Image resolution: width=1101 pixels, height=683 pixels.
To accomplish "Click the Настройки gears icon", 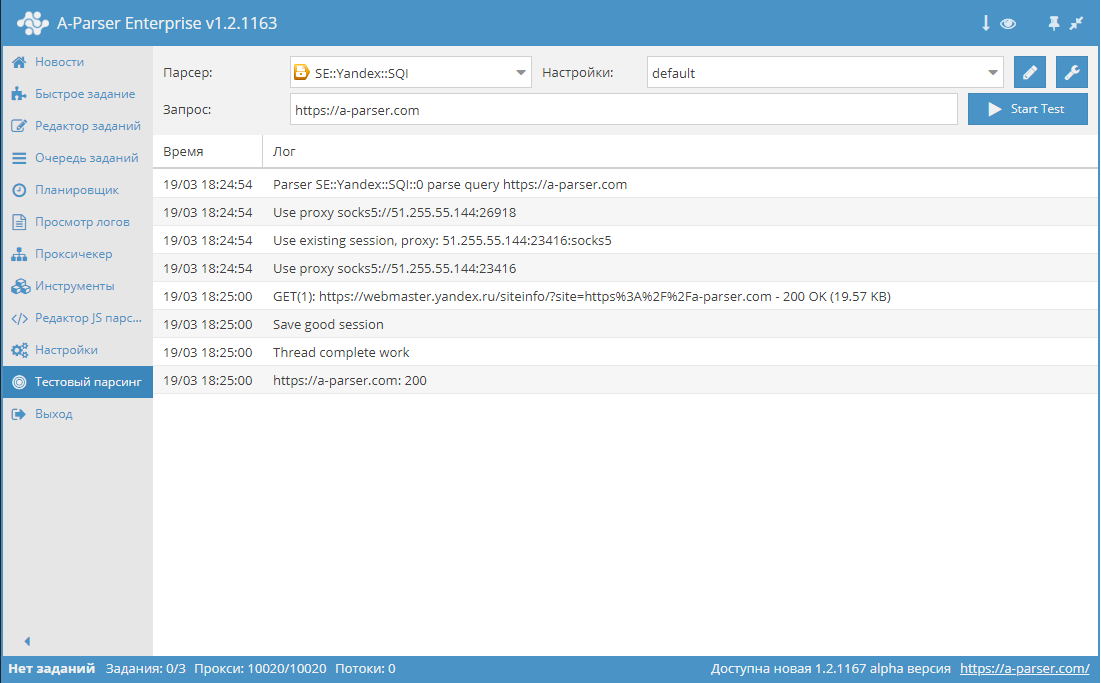I will [x=19, y=350].
